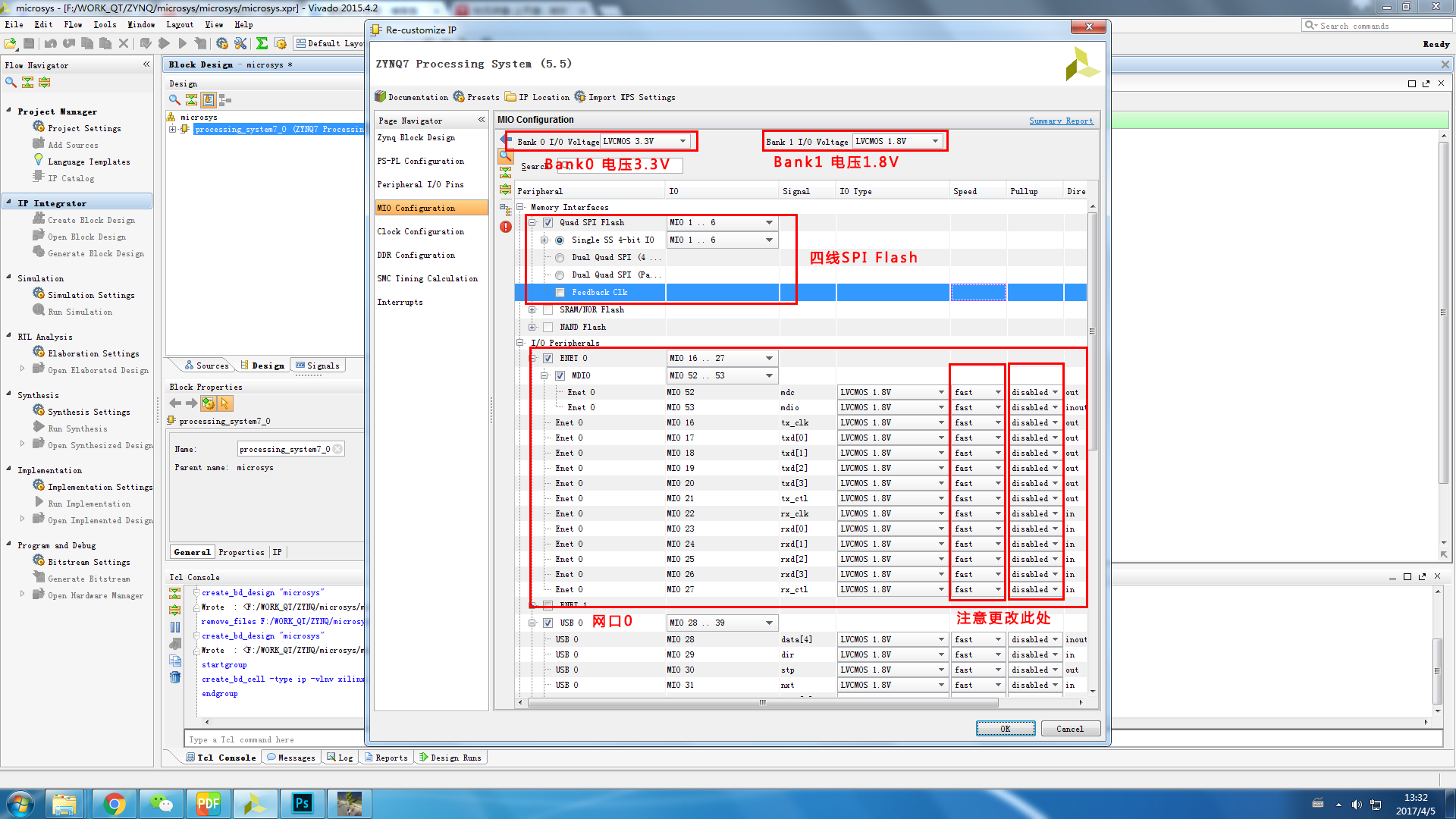This screenshot has width=1456, height=819.
Task: Collapse the Memory Interfaces tree group
Action: pyautogui.click(x=520, y=207)
